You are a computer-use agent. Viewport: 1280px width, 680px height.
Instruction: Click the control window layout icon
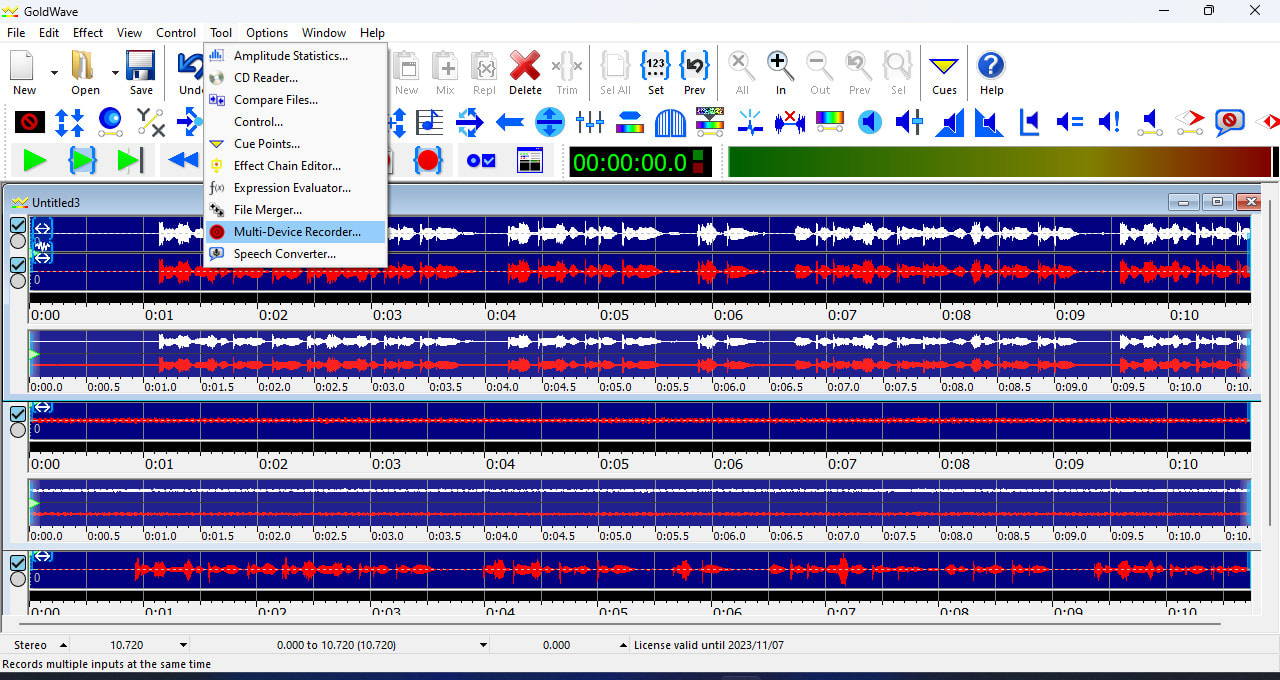click(529, 160)
